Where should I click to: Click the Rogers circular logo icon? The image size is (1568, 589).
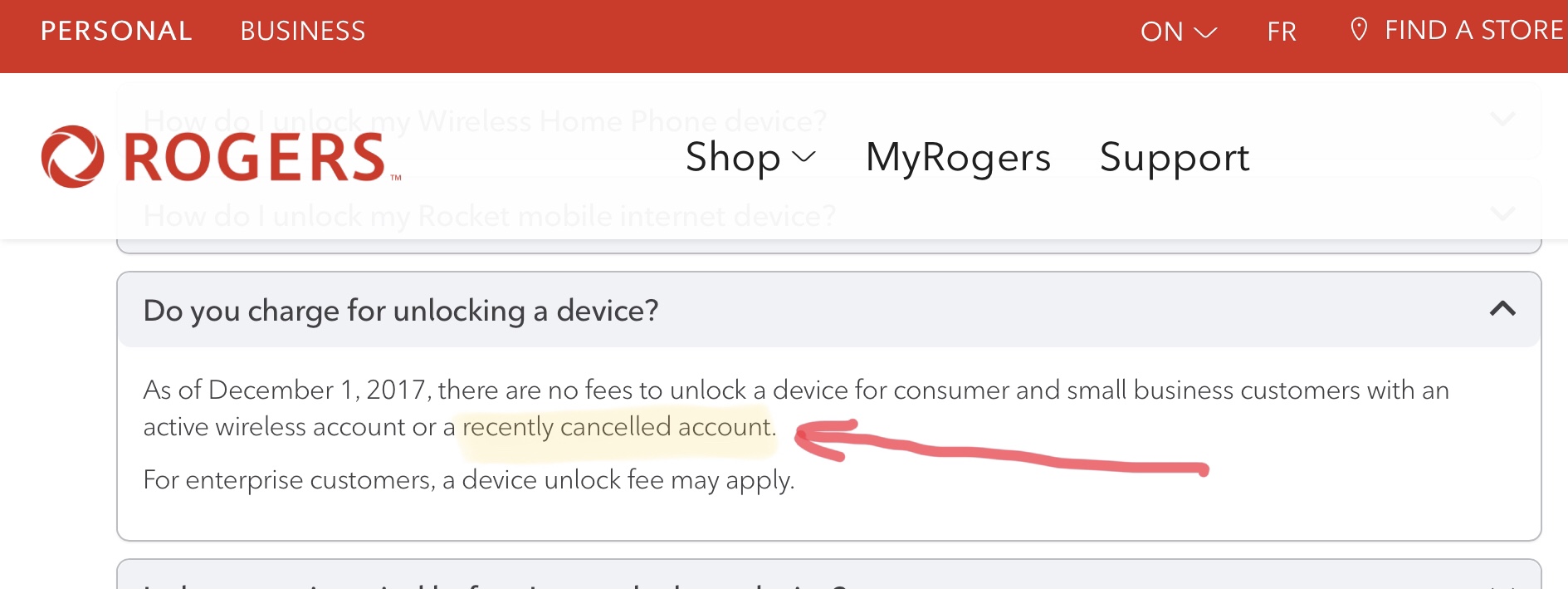pos(72,157)
